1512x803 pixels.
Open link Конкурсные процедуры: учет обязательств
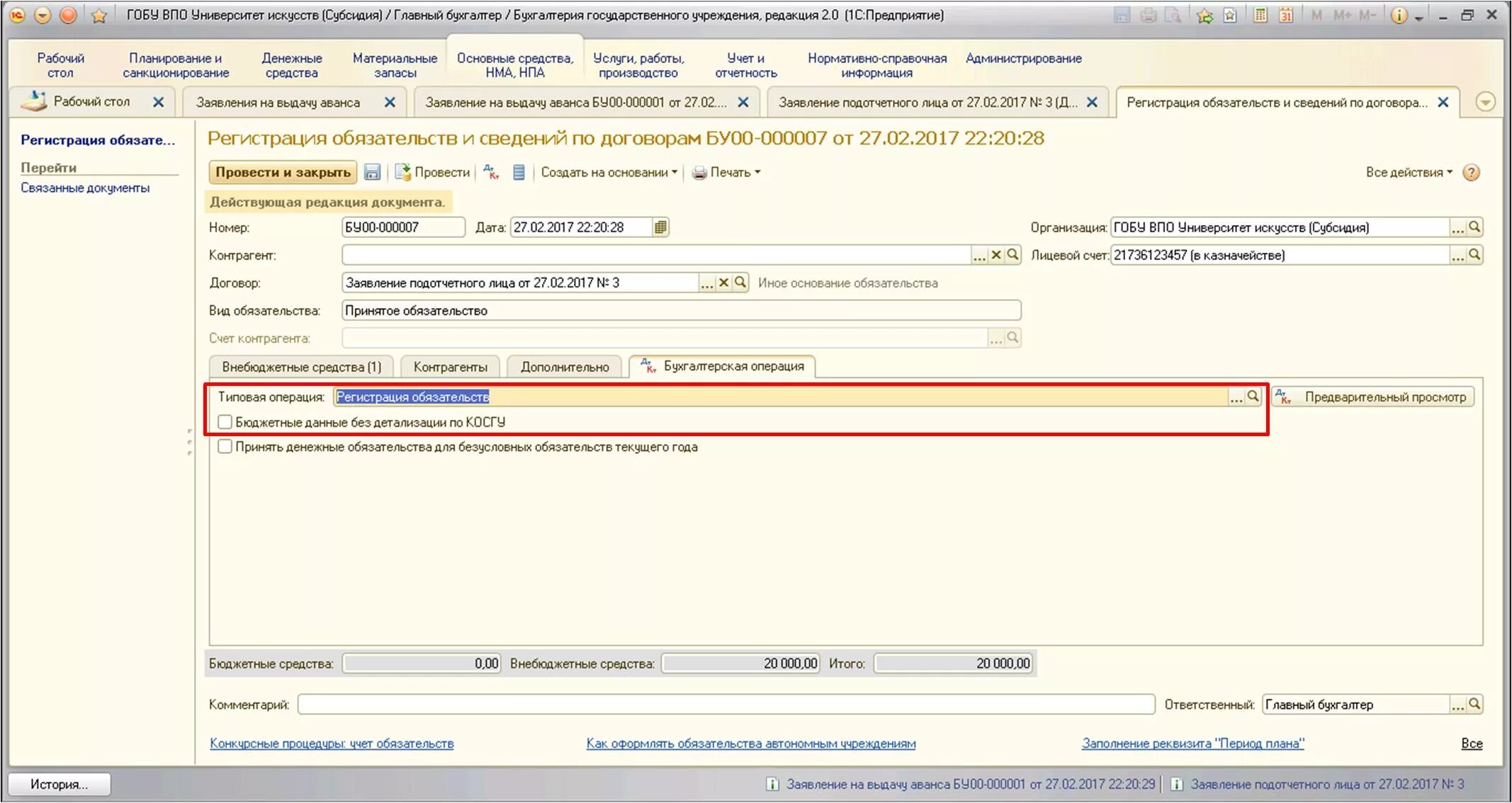(x=332, y=744)
